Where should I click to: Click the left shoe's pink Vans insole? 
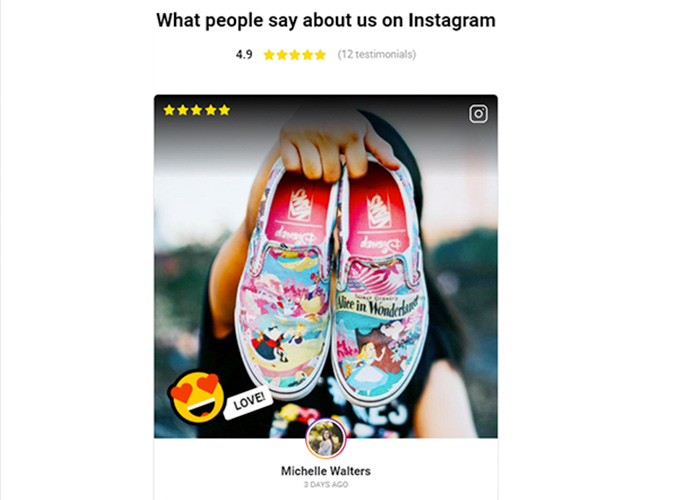click(x=297, y=213)
